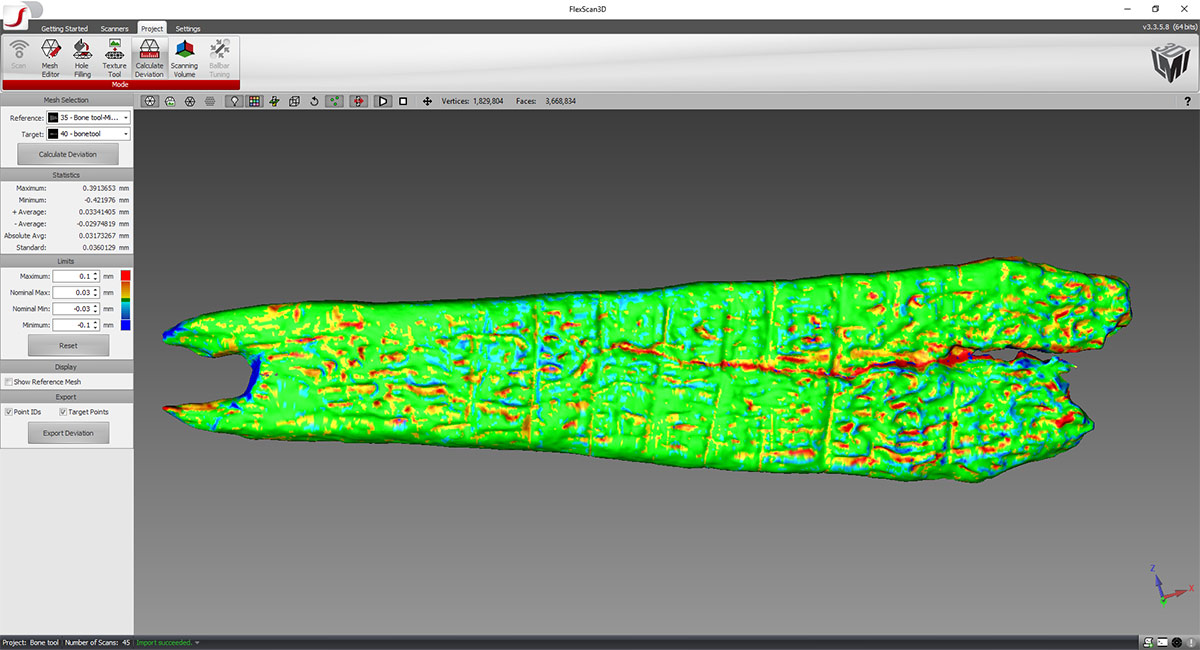Viewport: 1200px width, 650px height.
Task: Switch to the Settings tab
Action: click(x=187, y=28)
